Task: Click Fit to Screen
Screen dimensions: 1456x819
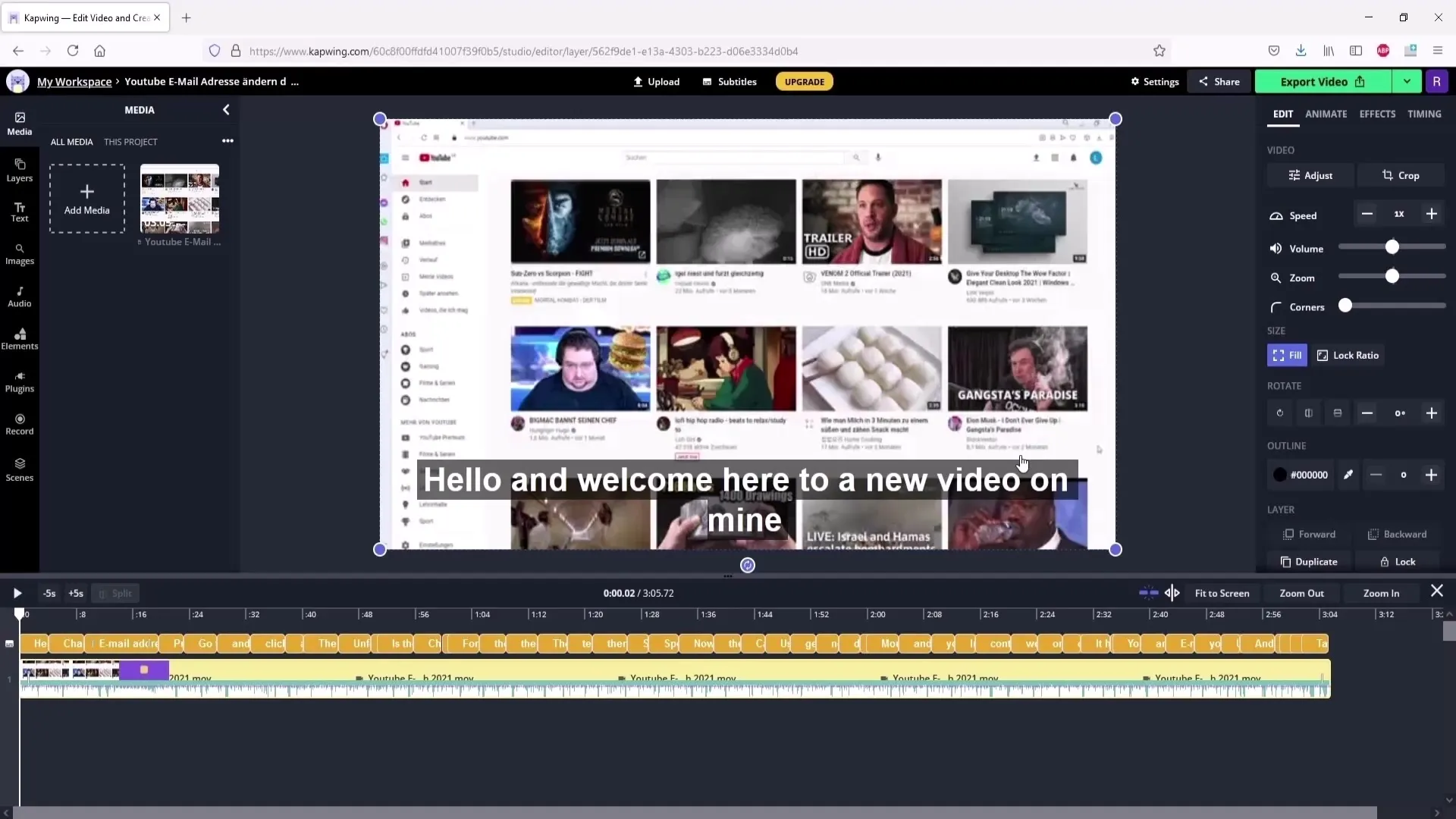Action: [x=1222, y=593]
